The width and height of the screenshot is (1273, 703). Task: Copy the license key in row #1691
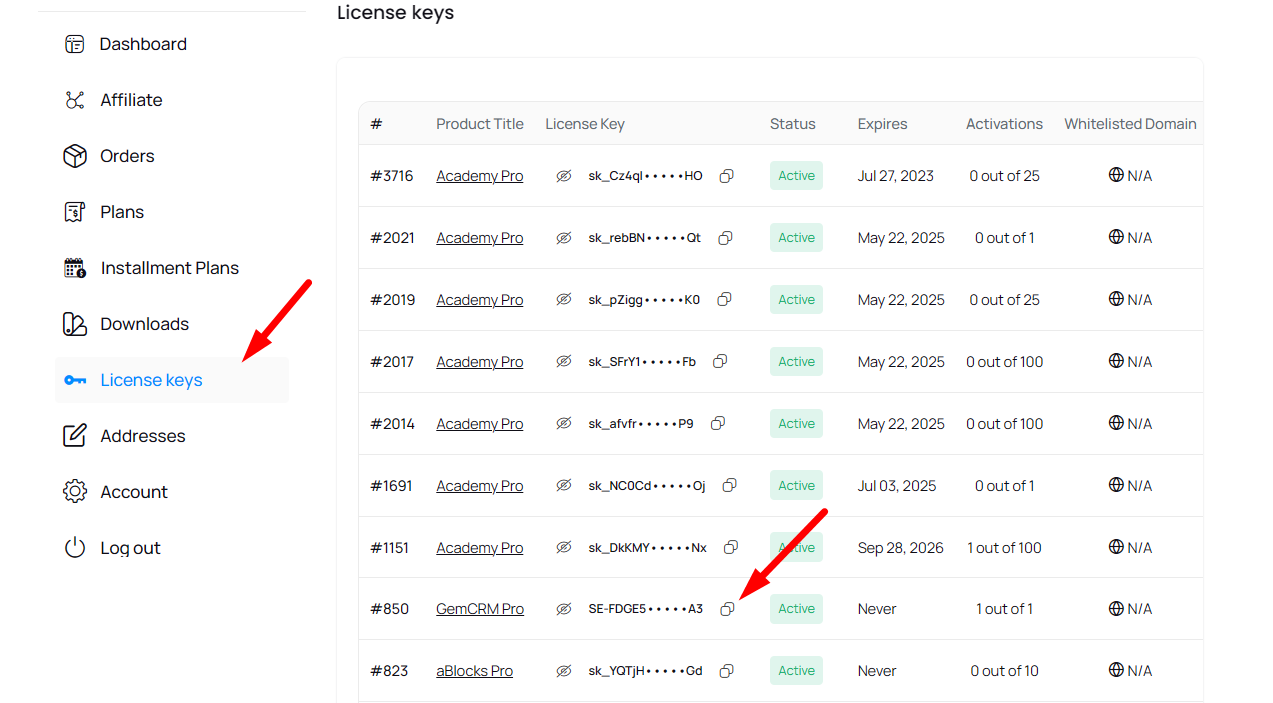pos(730,486)
